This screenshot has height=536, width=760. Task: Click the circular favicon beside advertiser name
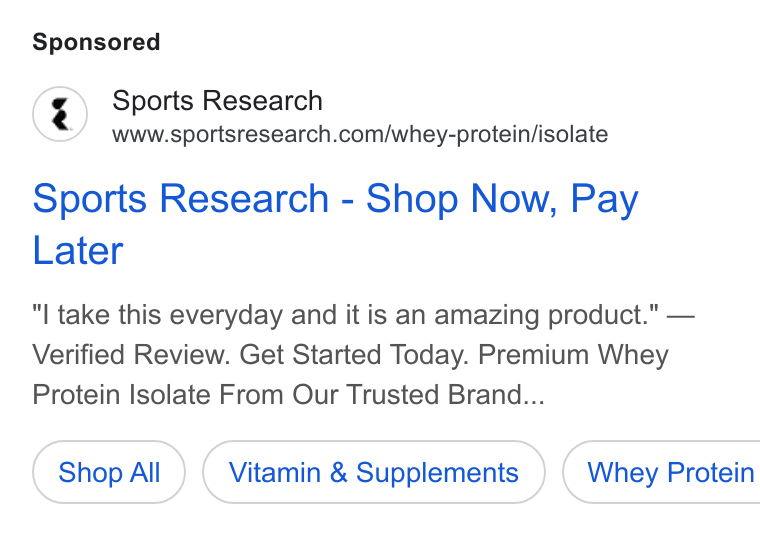click(x=60, y=114)
